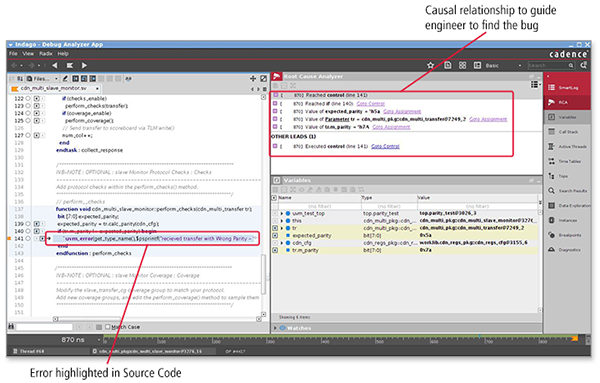The width and height of the screenshot is (600, 383).
Task: Click the advanced search icon at toolbar right end
Action: tap(584, 65)
